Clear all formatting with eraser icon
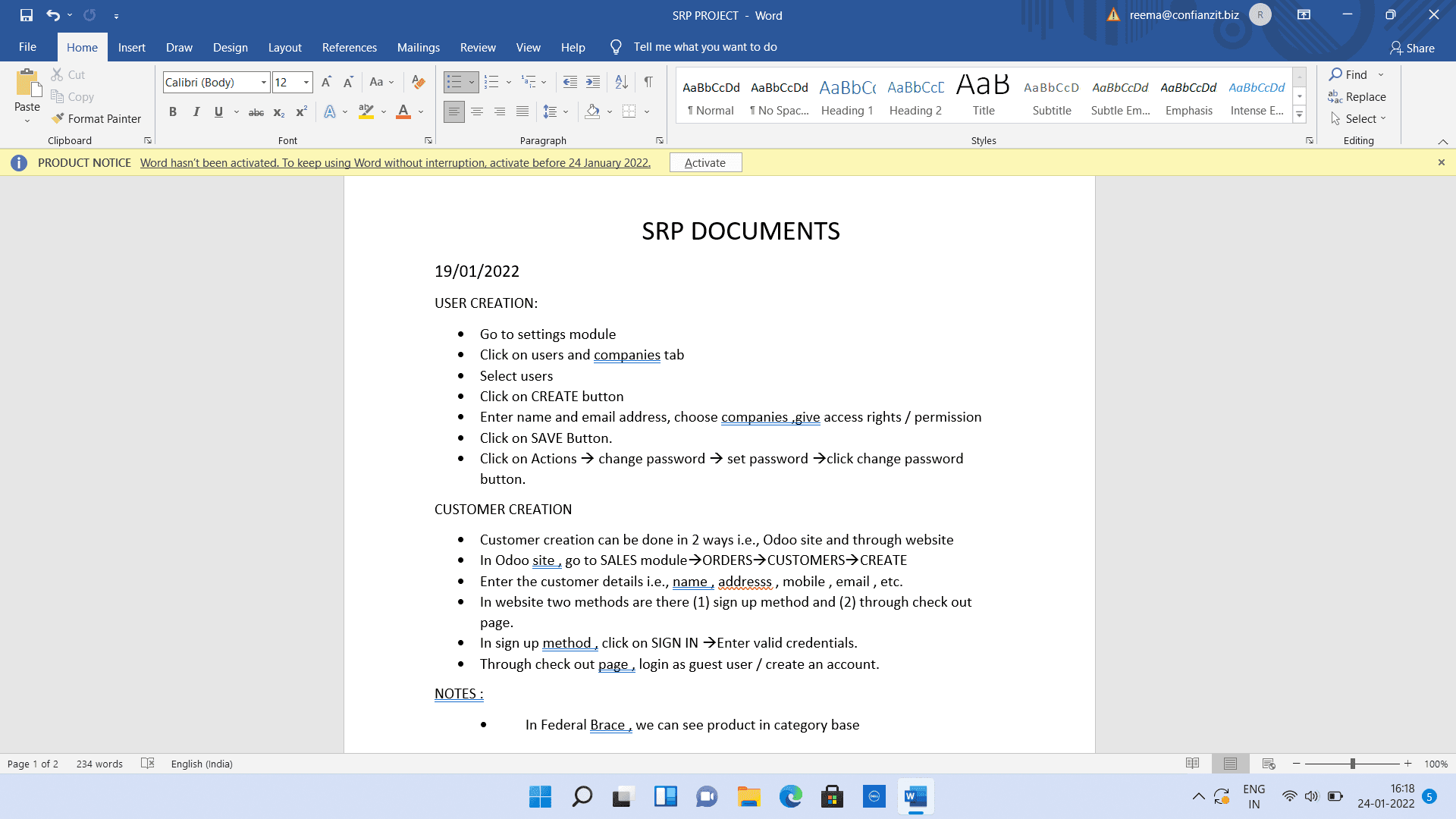1456x819 pixels. (418, 82)
